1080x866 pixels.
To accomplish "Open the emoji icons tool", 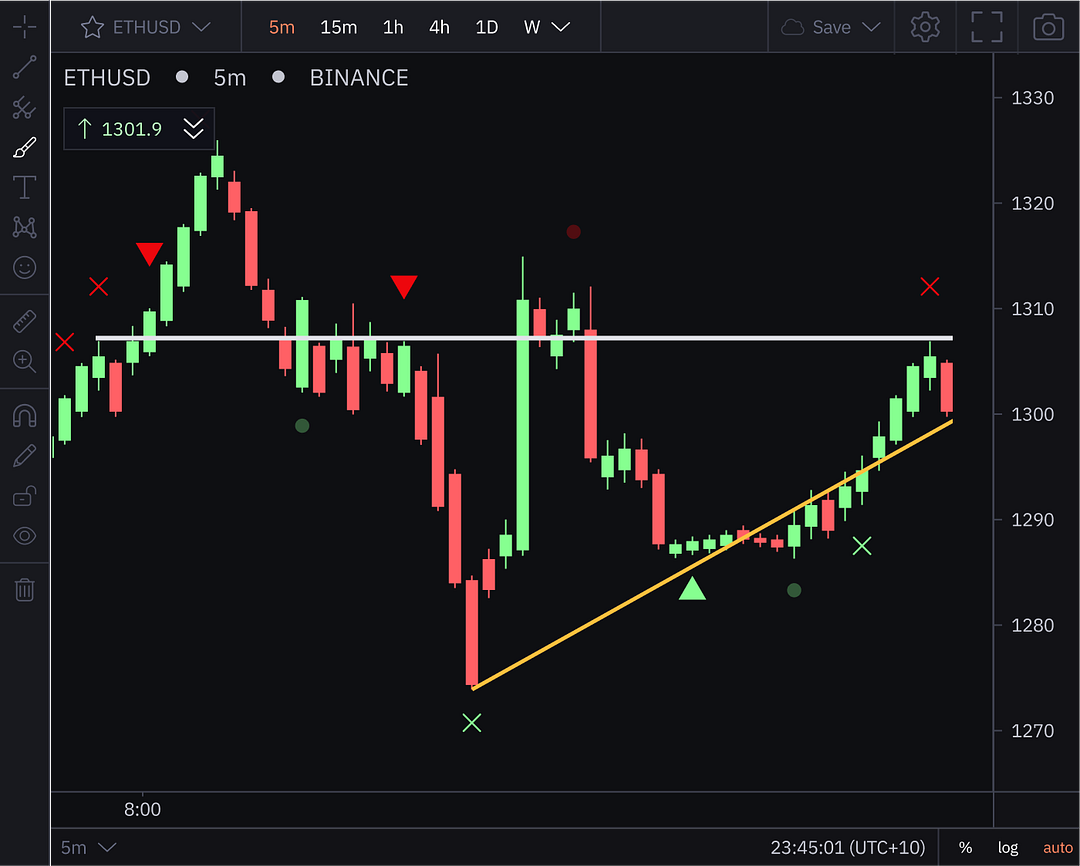I will (x=24, y=267).
